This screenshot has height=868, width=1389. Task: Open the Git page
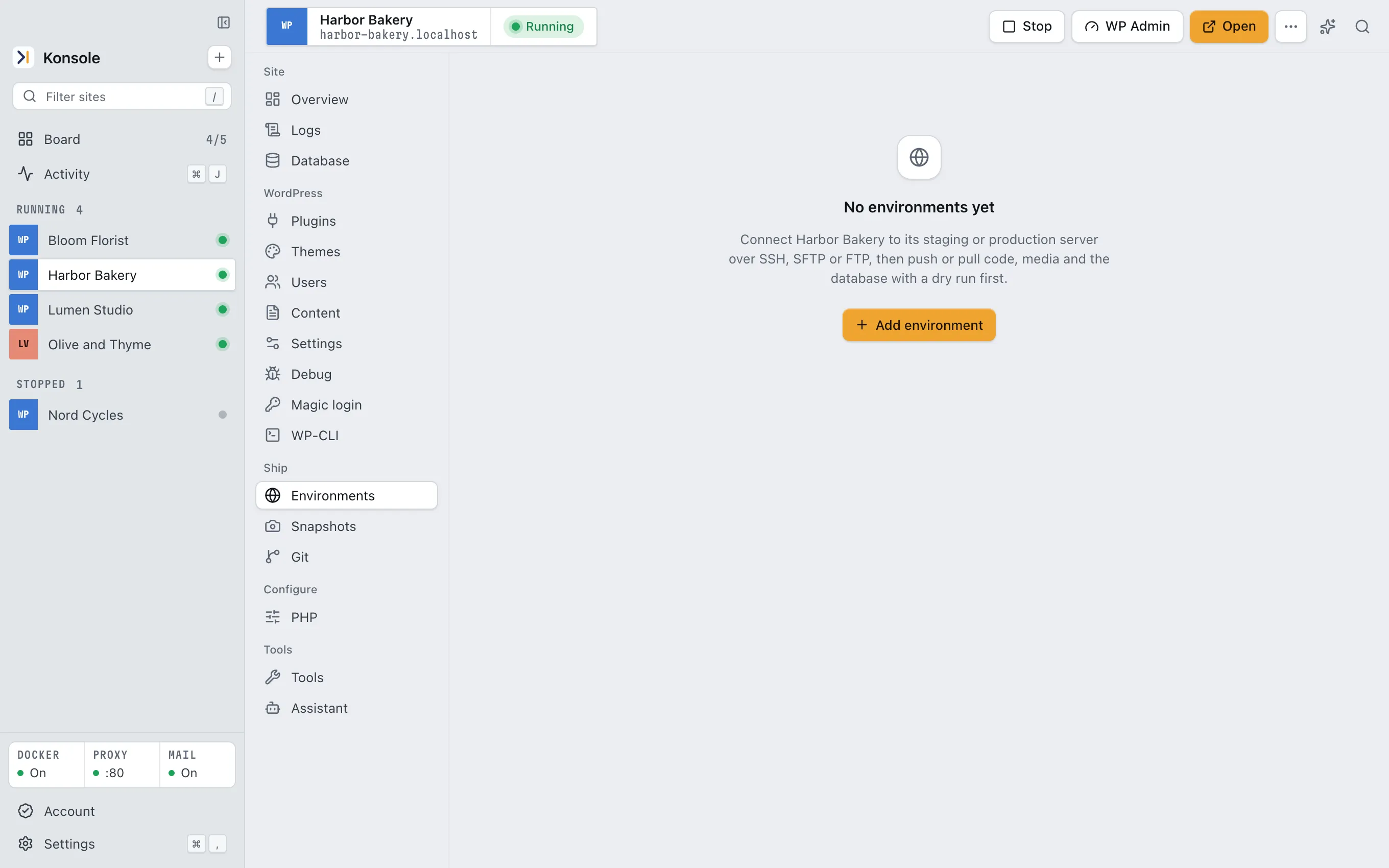347,557
